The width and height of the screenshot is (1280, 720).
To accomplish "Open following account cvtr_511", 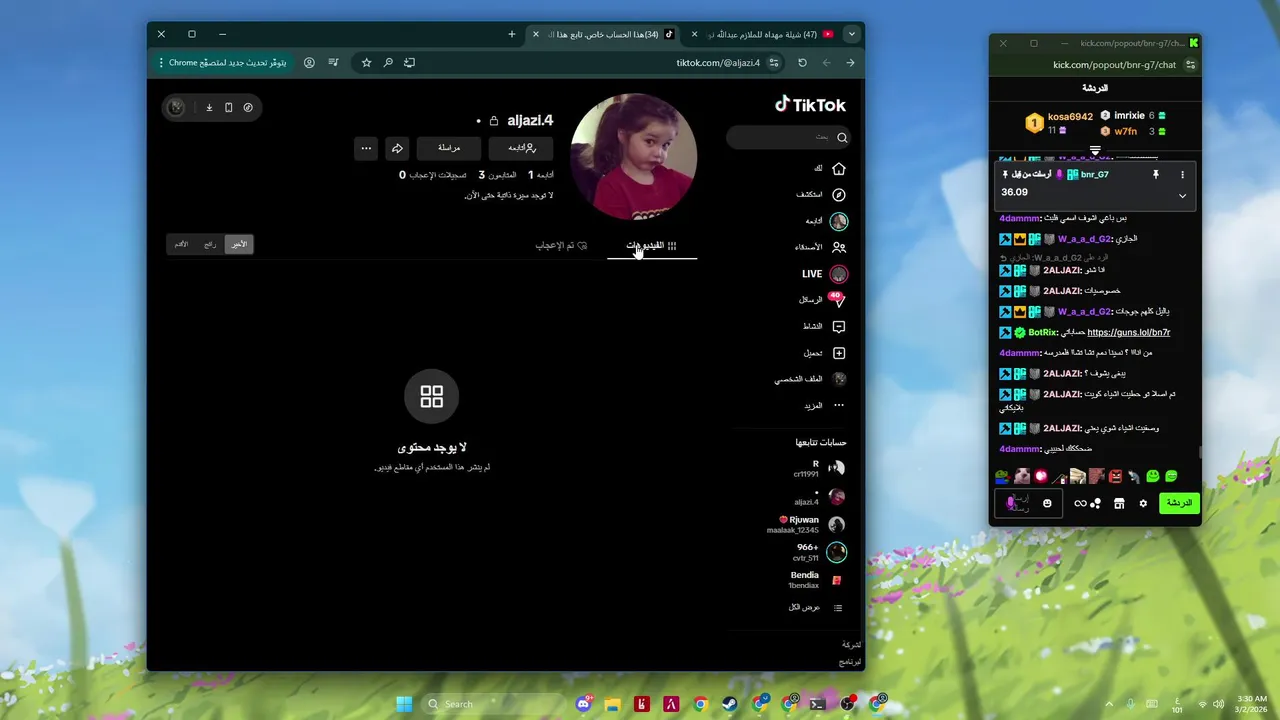I will (x=820, y=552).
